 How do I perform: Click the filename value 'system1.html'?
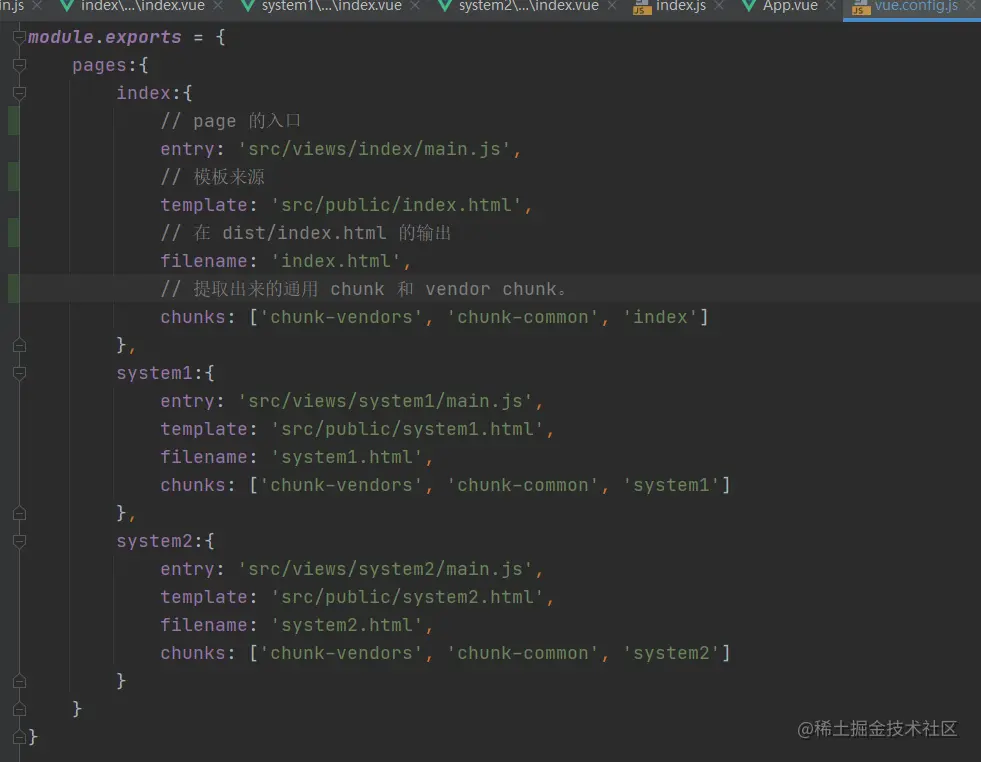coord(347,457)
